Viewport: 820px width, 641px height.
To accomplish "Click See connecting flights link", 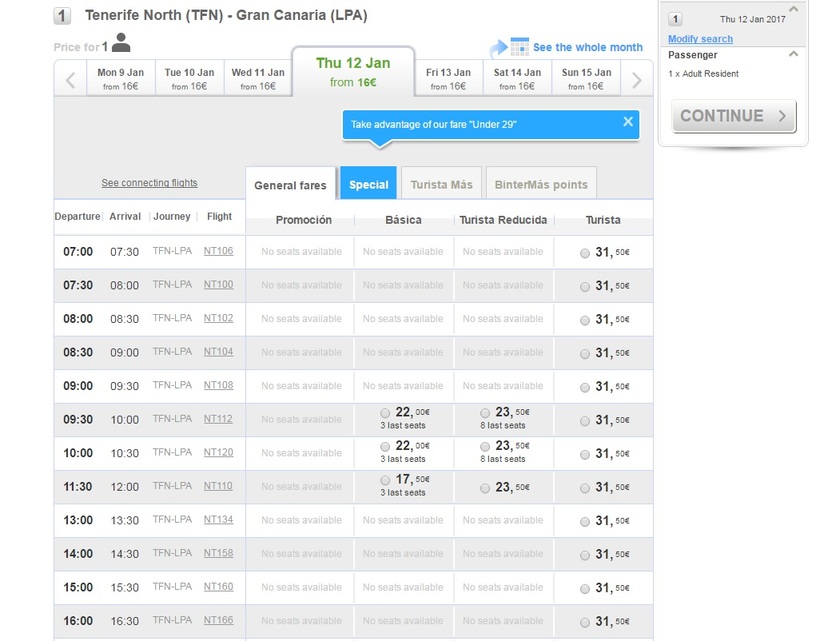I will tap(149, 183).
